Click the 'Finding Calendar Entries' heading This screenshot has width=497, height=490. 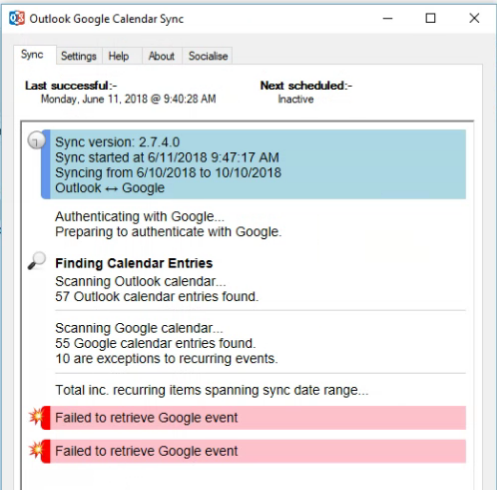point(134,263)
